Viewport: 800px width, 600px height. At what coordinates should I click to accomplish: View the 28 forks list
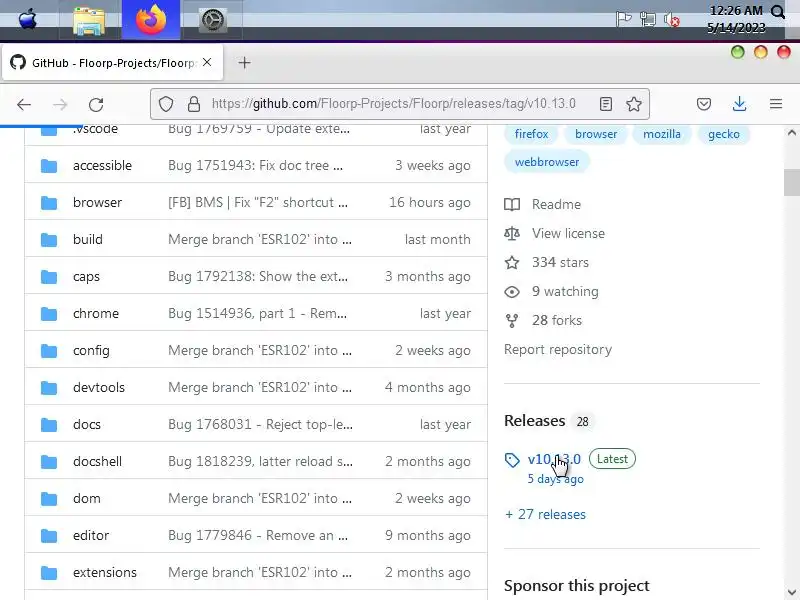543,320
